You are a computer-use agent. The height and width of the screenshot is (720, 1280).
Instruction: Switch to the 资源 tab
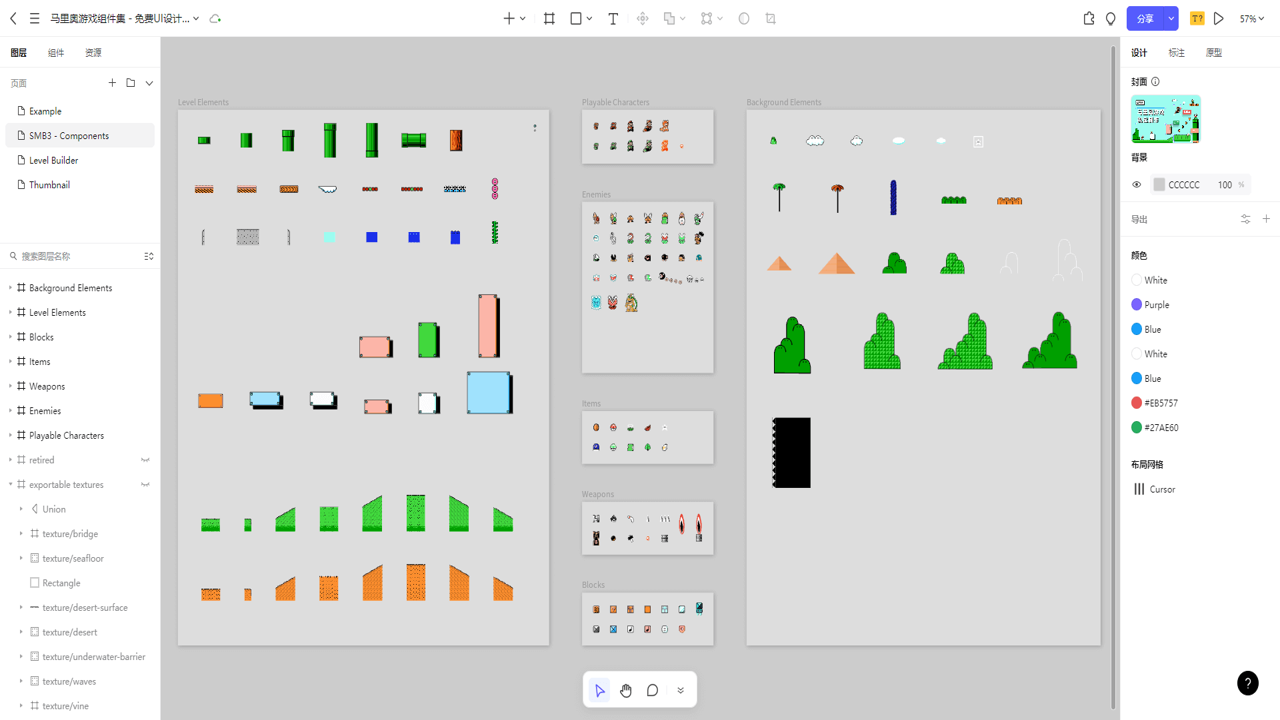pos(93,52)
